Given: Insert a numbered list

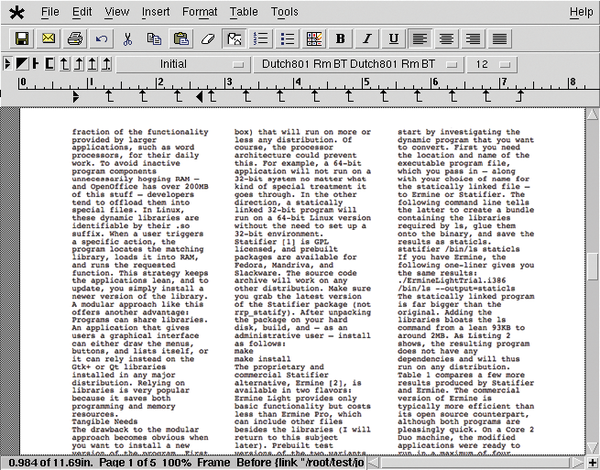Looking at the screenshot, I should [x=260, y=39].
